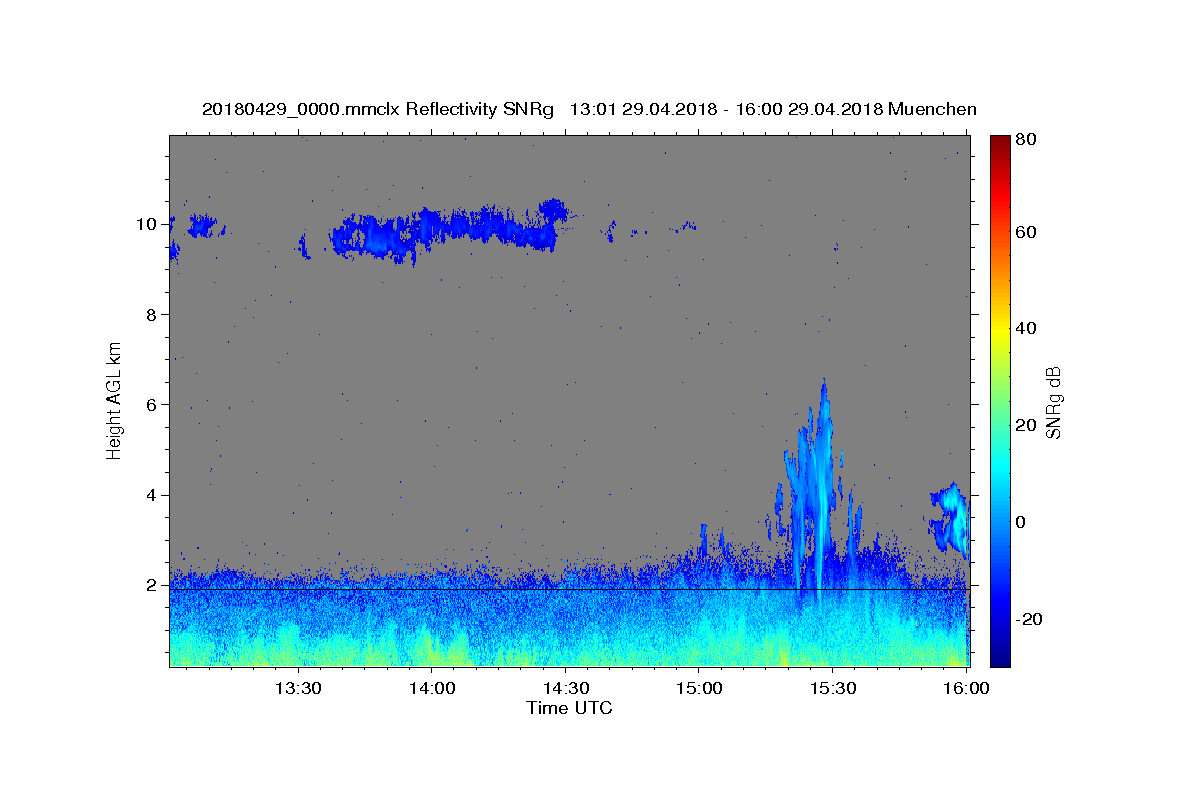Click the 15:30 time tick label
The width and height of the screenshot is (1200, 800).
click(x=833, y=690)
